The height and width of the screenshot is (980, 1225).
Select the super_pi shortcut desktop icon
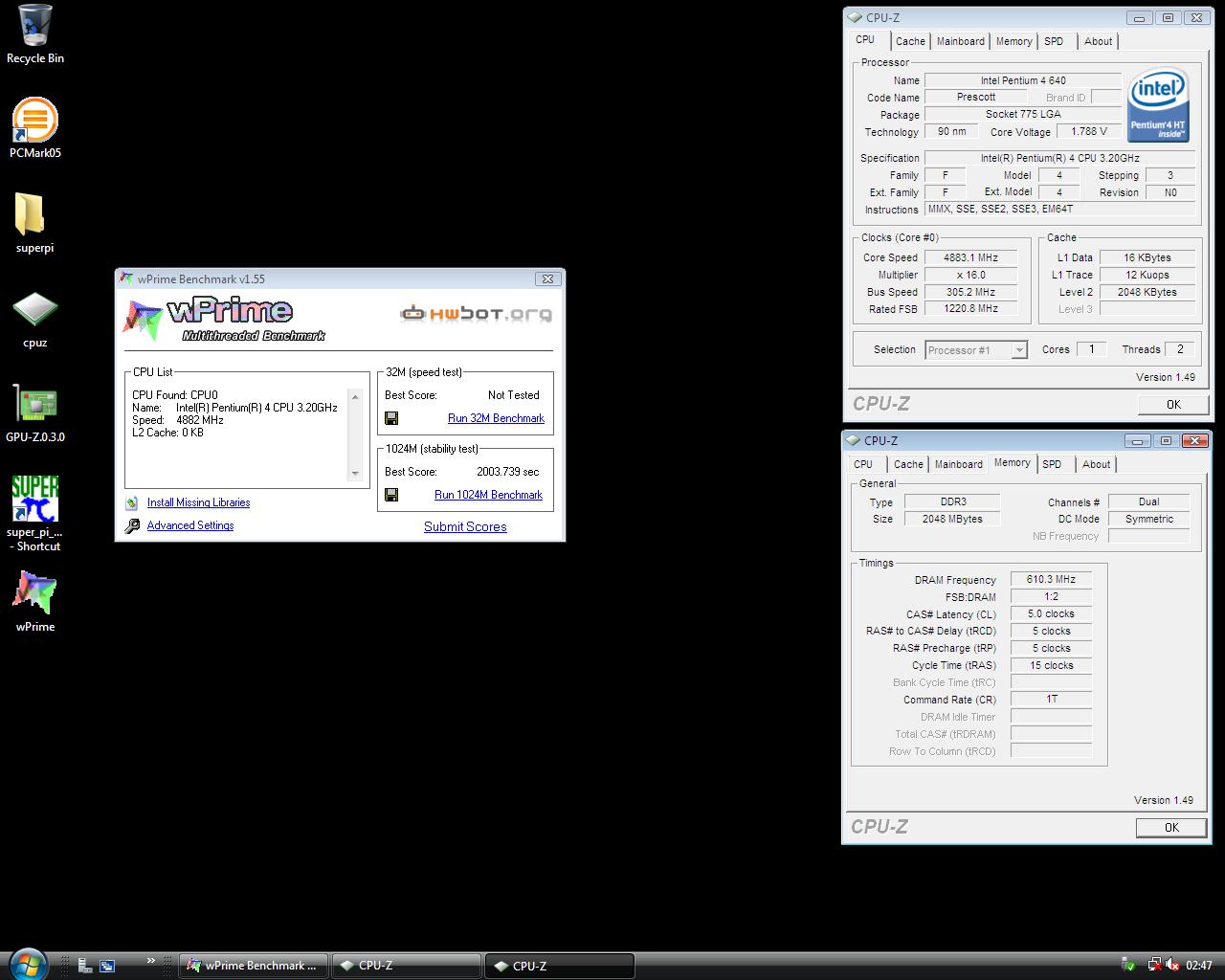[35, 514]
